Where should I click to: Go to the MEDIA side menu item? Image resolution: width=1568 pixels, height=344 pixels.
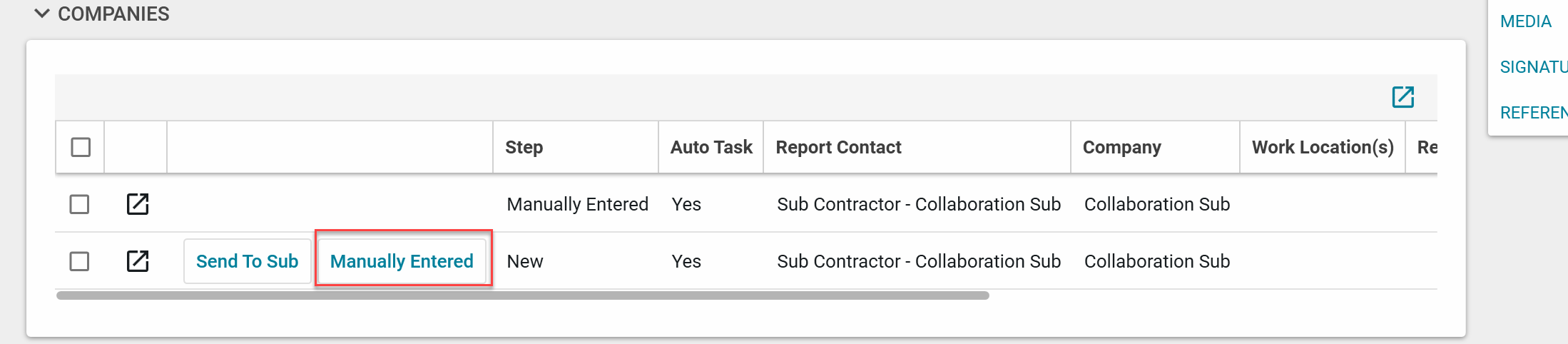coord(1525,21)
